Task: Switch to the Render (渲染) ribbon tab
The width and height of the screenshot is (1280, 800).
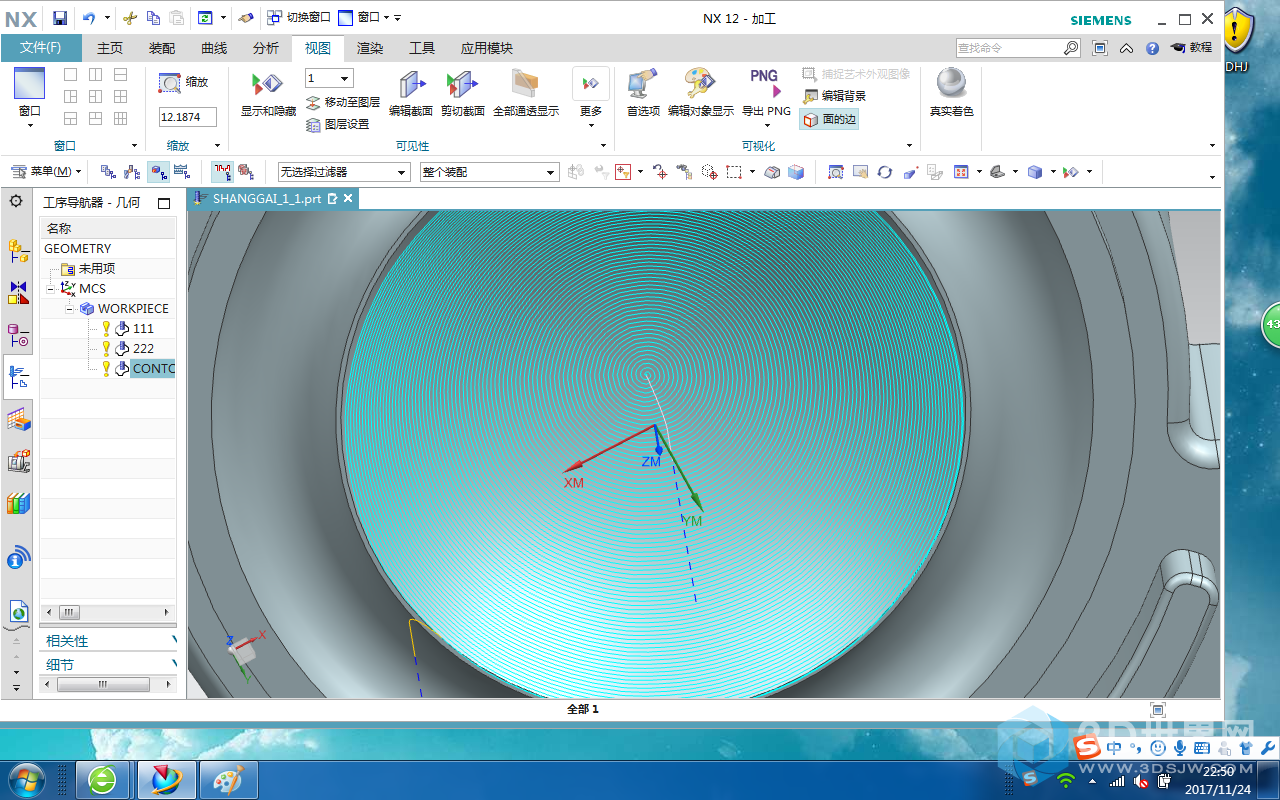Action: [370, 48]
